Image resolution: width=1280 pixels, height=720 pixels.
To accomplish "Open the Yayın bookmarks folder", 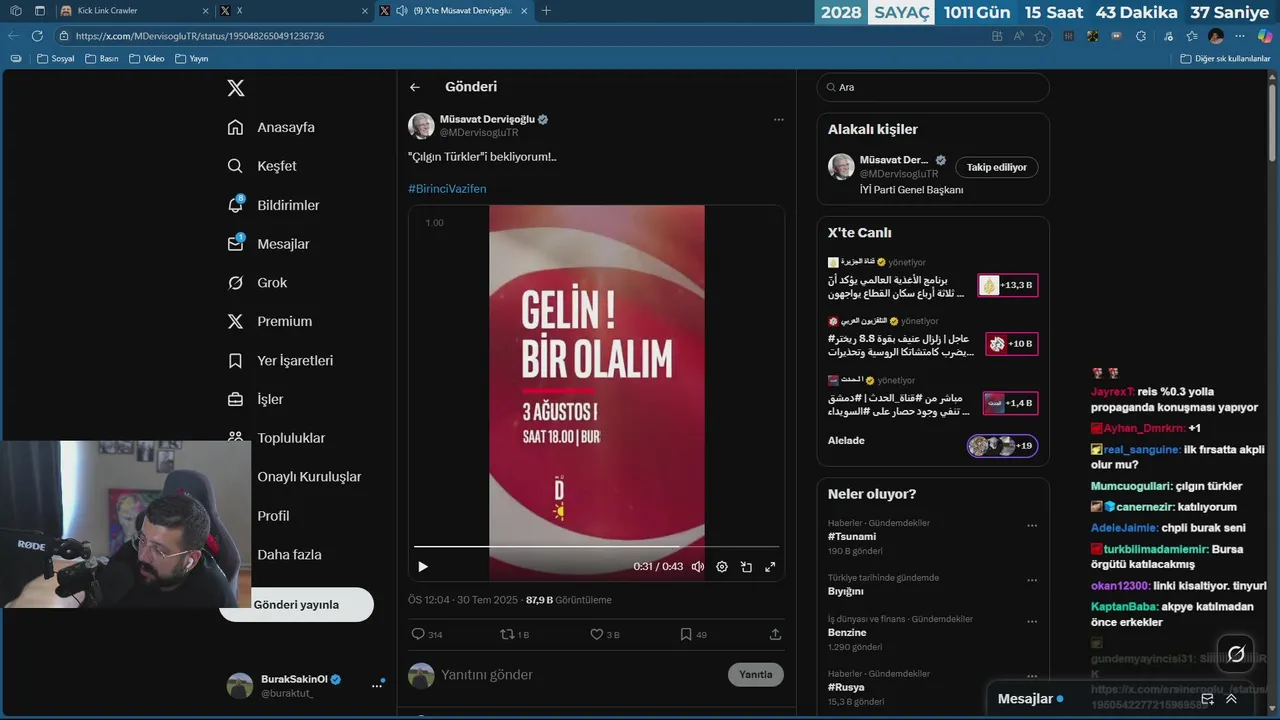I will [192, 59].
